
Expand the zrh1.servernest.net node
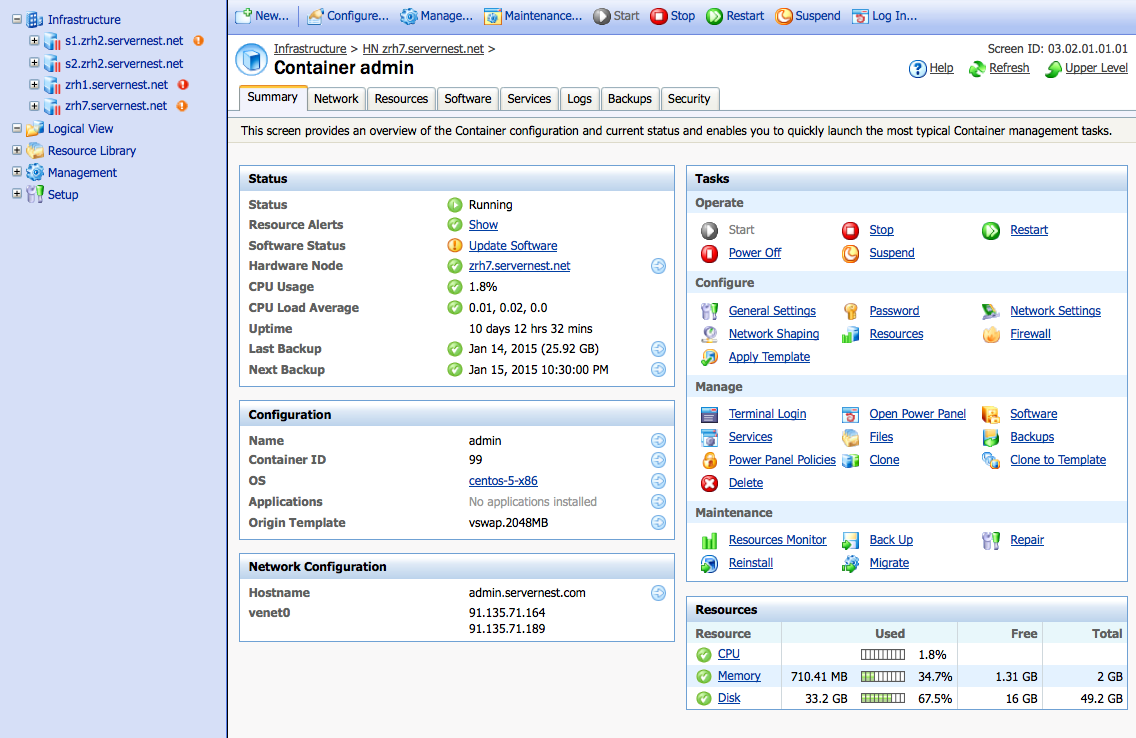click(x=34, y=84)
